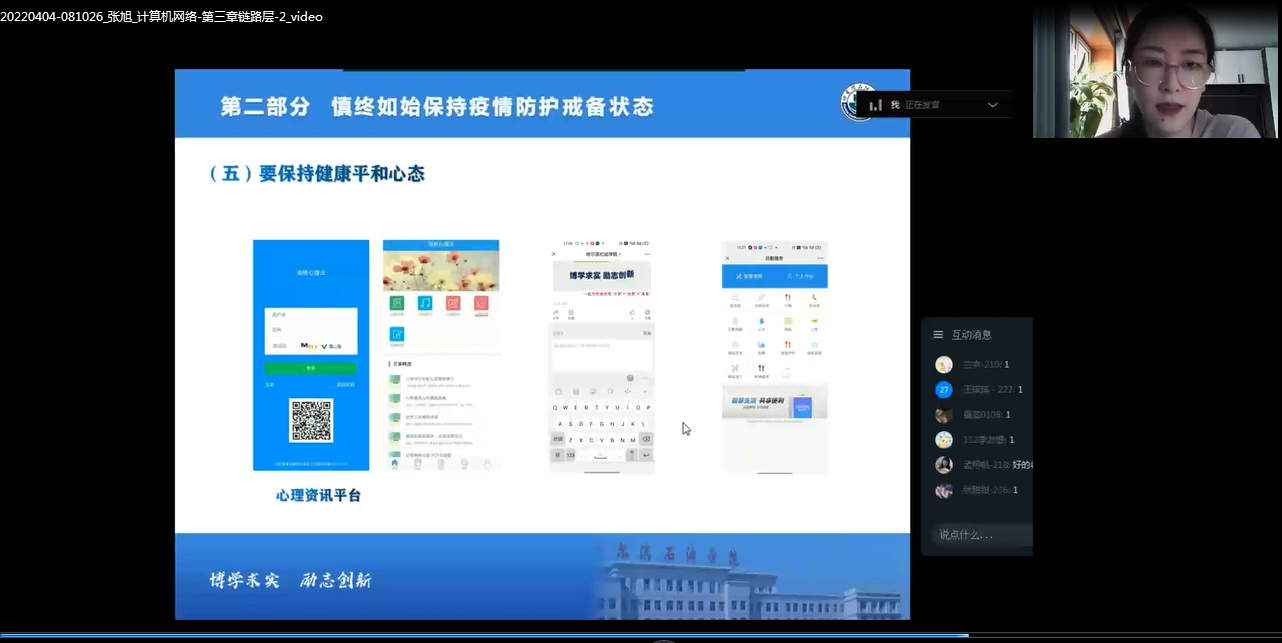The image size is (1282, 643).
Task: Click the presenter webcam thumbnail
Action: click(1157, 70)
